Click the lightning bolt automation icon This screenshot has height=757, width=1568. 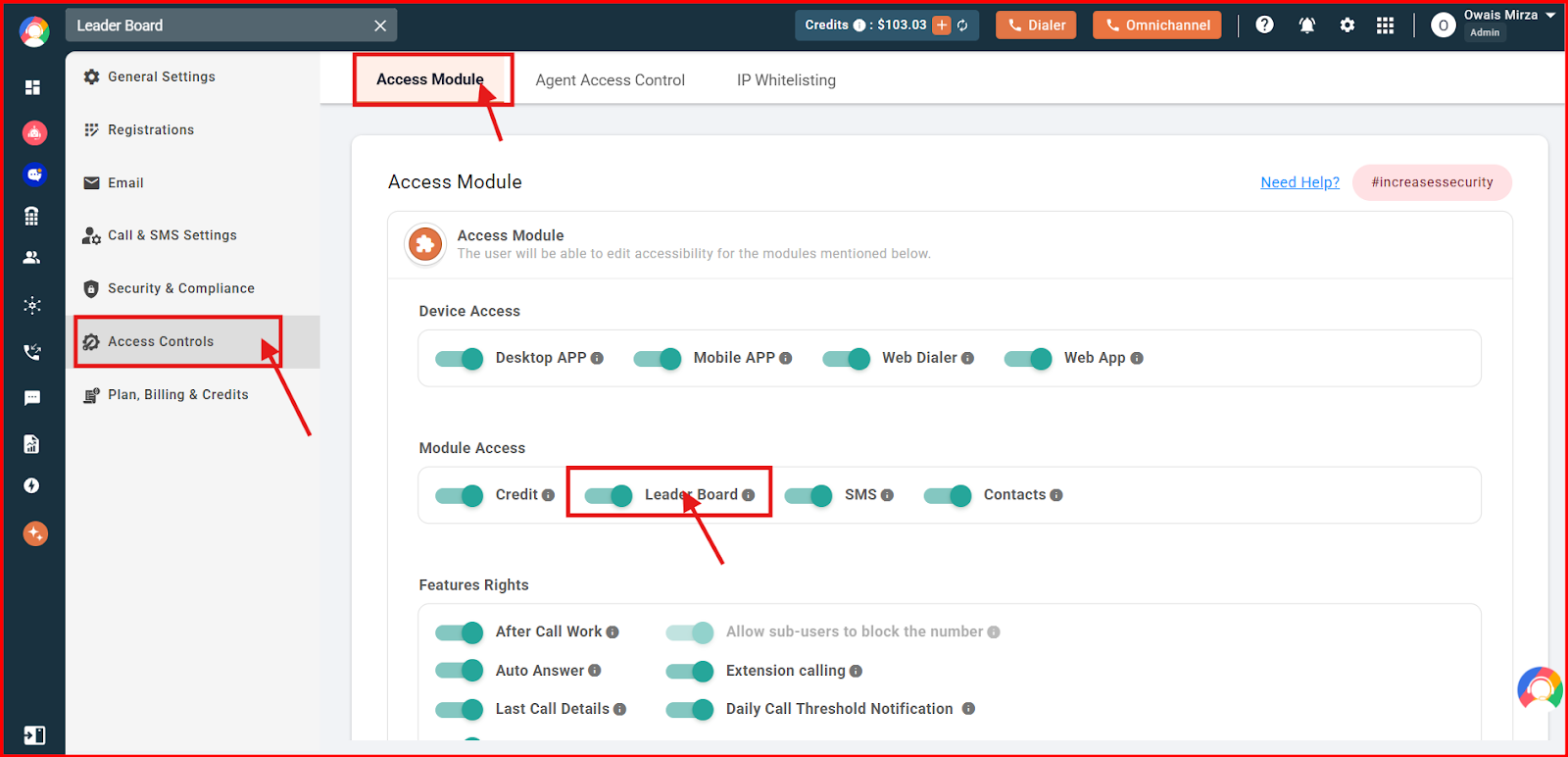pos(31,485)
